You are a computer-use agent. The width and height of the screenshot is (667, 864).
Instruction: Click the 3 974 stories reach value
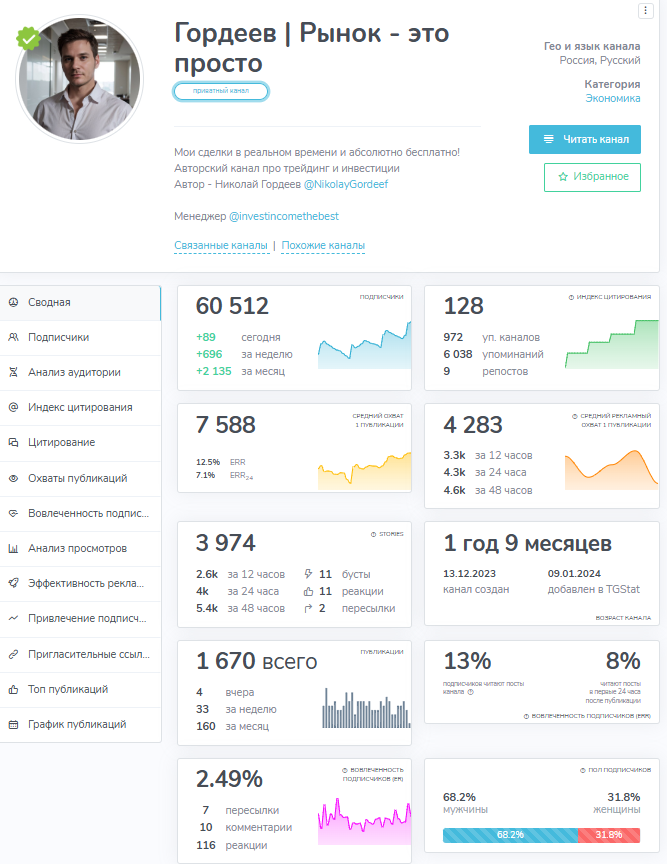pos(226,543)
